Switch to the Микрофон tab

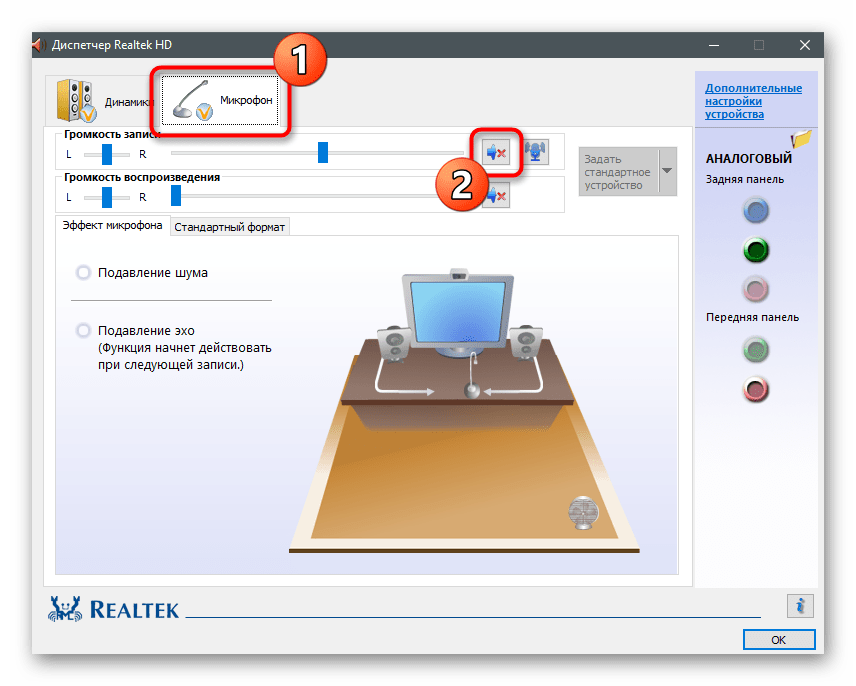(220, 100)
